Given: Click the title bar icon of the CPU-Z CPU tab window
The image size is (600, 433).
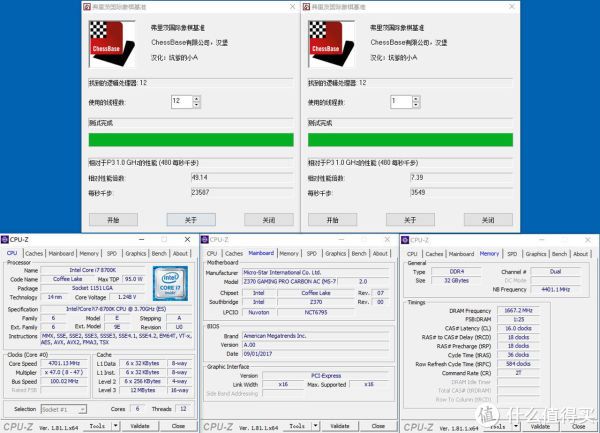Looking at the screenshot, I should (x=6, y=240).
